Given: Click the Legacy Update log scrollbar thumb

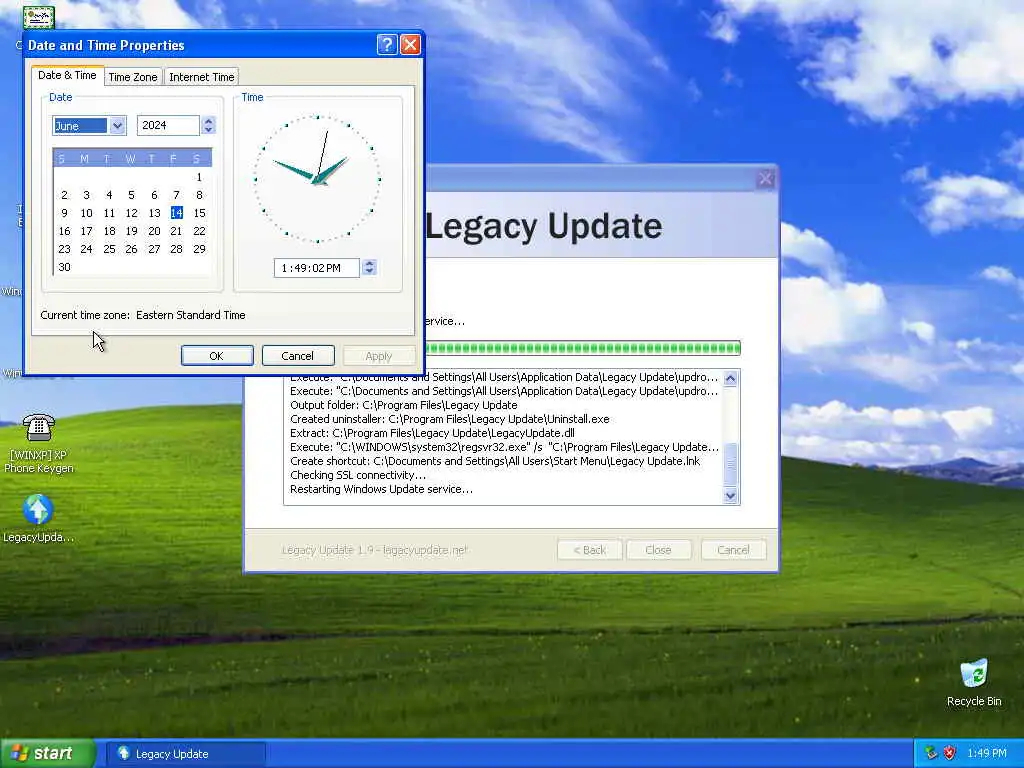Looking at the screenshot, I should (x=731, y=462).
